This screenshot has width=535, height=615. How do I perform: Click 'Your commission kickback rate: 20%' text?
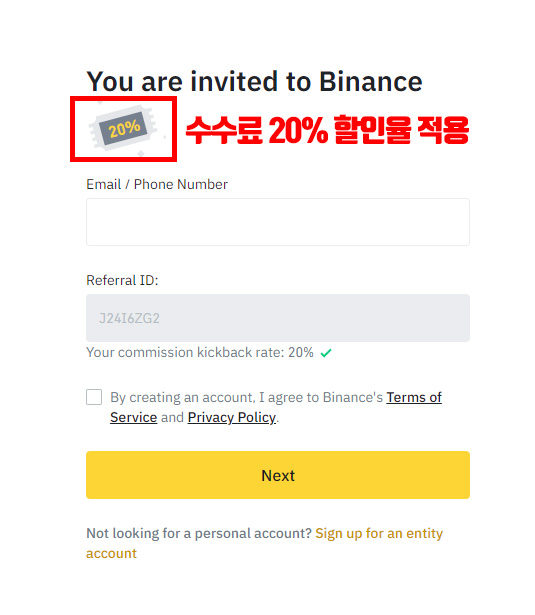click(x=200, y=353)
